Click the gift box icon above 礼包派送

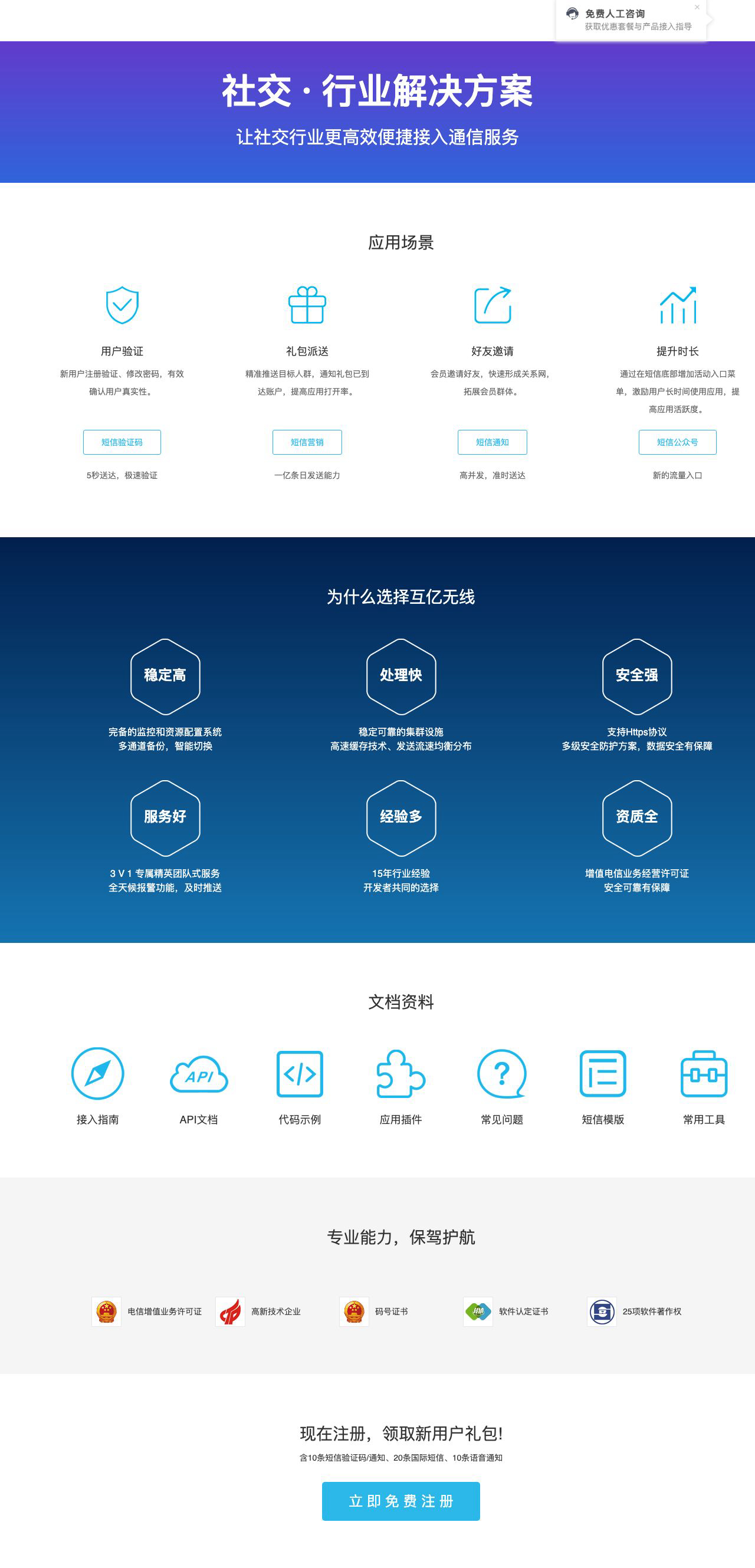click(x=307, y=305)
